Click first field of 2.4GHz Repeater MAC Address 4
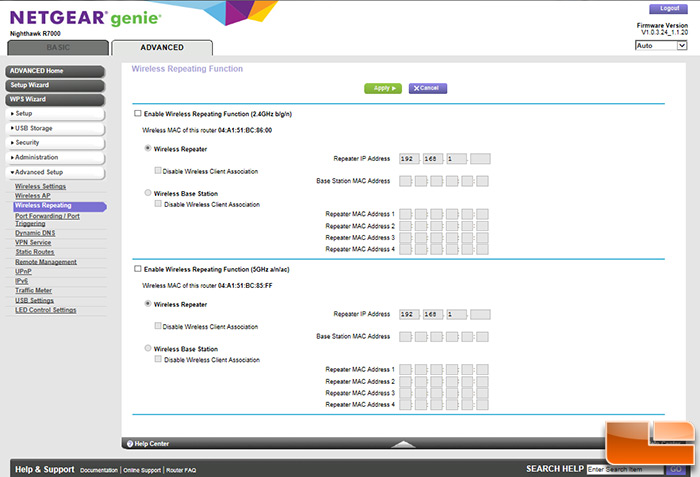The image size is (700, 477). [405, 249]
